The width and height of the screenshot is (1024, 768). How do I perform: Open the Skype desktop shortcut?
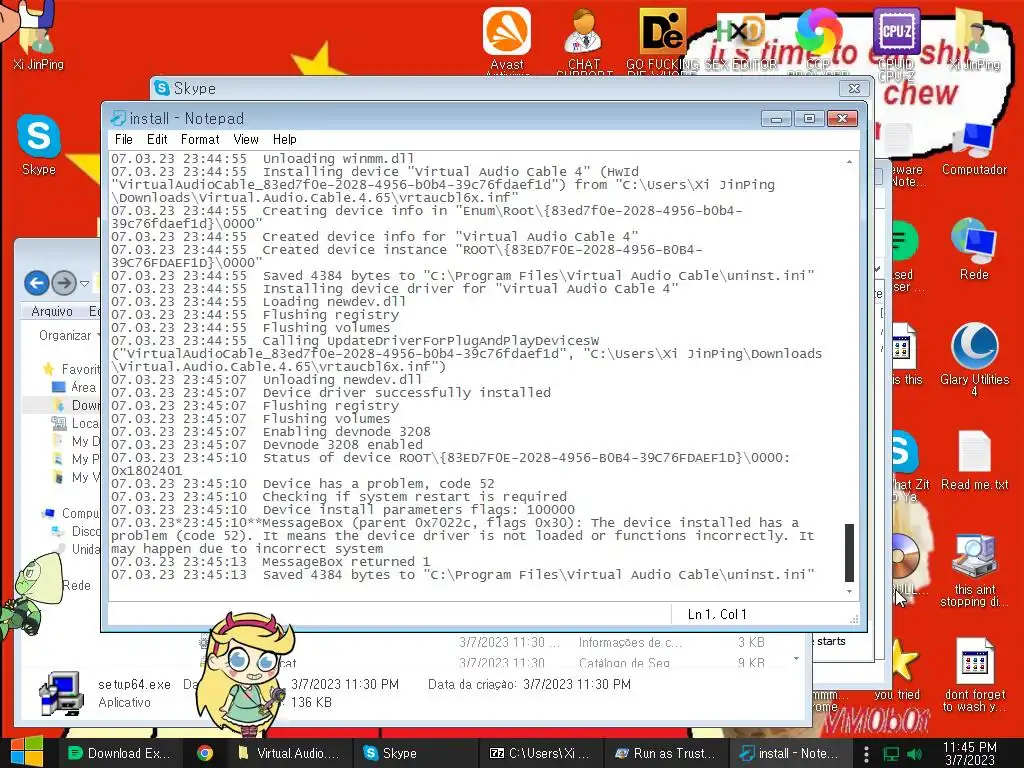tap(39, 145)
